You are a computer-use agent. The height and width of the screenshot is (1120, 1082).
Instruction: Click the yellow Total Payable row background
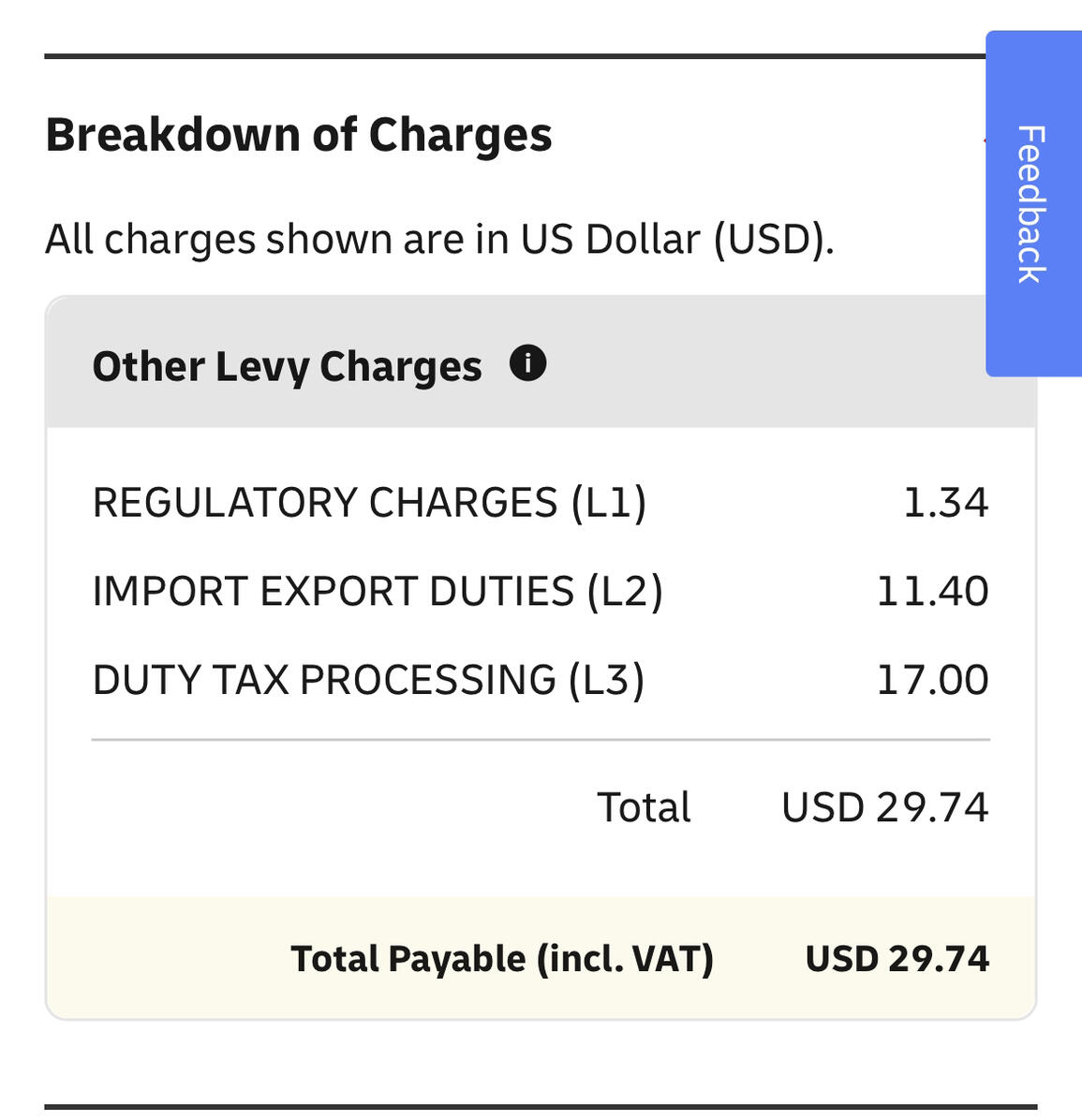coord(169,959)
